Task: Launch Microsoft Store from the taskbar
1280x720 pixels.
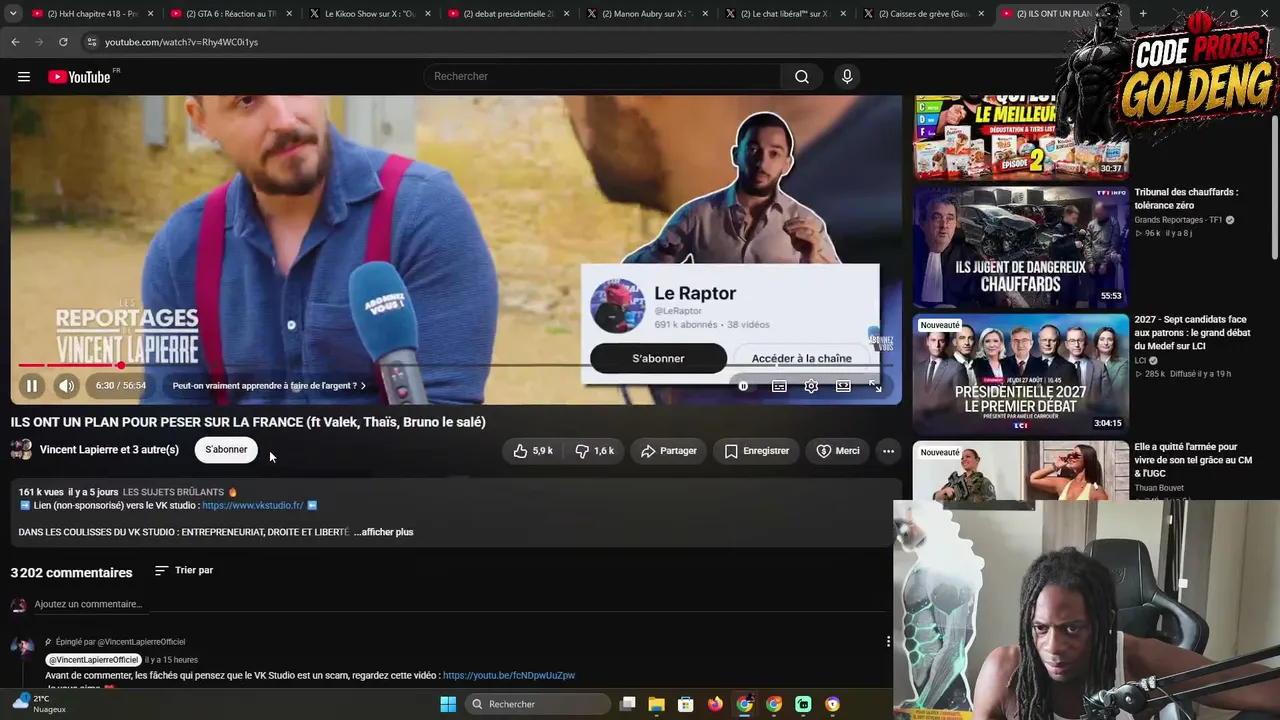Action: tap(685, 704)
